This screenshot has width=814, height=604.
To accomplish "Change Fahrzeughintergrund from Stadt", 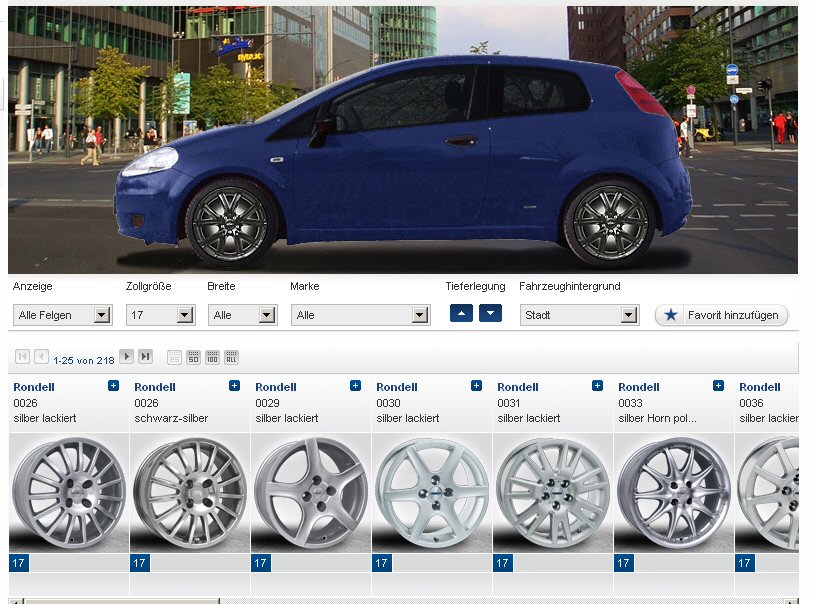I will click(x=579, y=315).
